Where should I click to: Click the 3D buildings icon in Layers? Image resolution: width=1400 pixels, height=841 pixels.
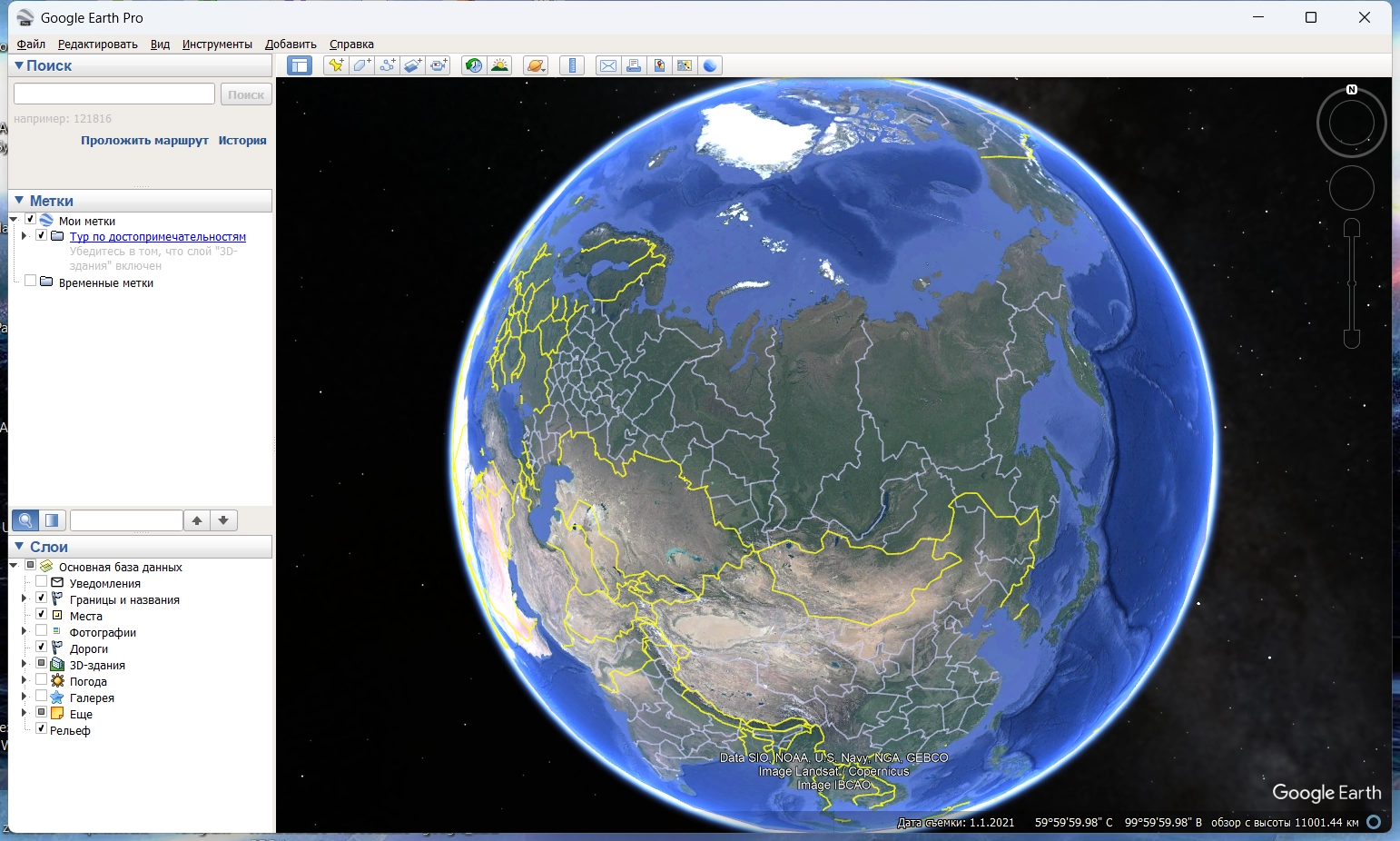pyautogui.click(x=57, y=665)
